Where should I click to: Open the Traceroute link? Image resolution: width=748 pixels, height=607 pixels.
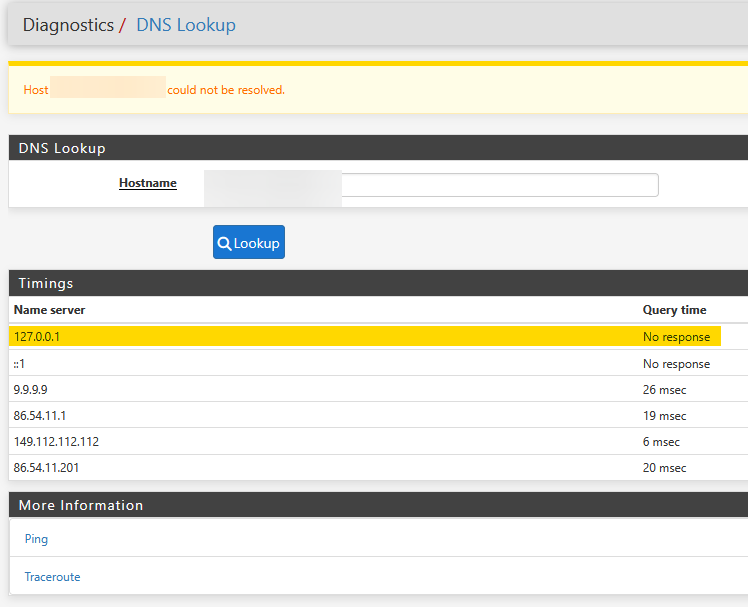click(x=52, y=577)
